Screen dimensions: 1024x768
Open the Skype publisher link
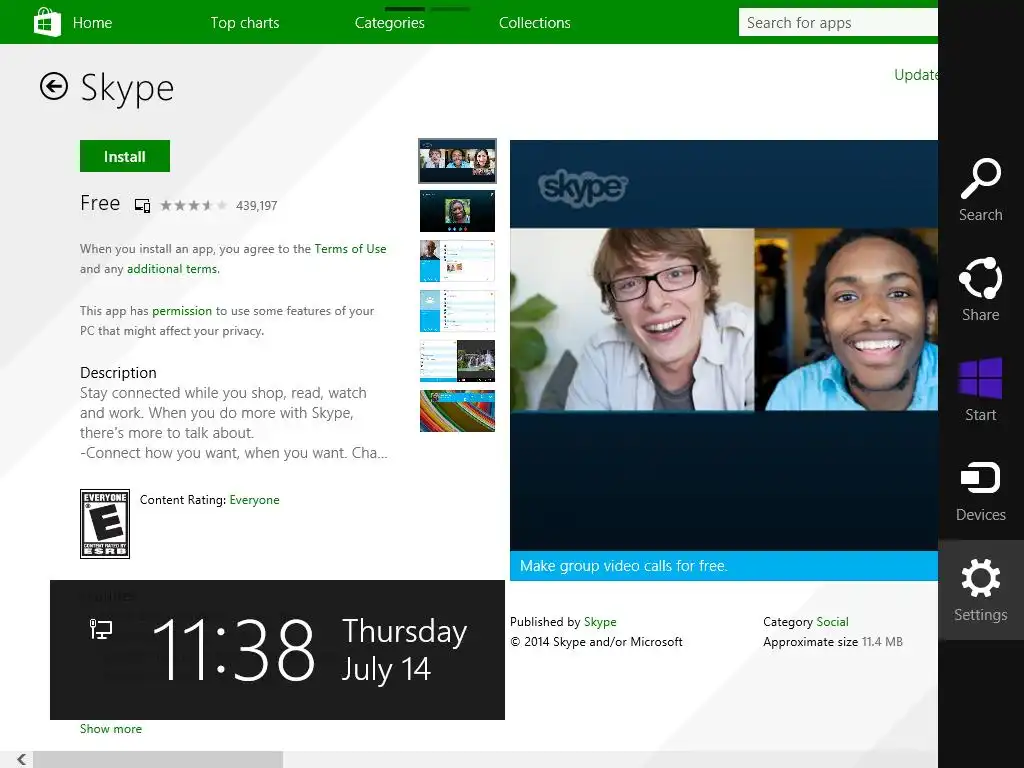point(600,622)
